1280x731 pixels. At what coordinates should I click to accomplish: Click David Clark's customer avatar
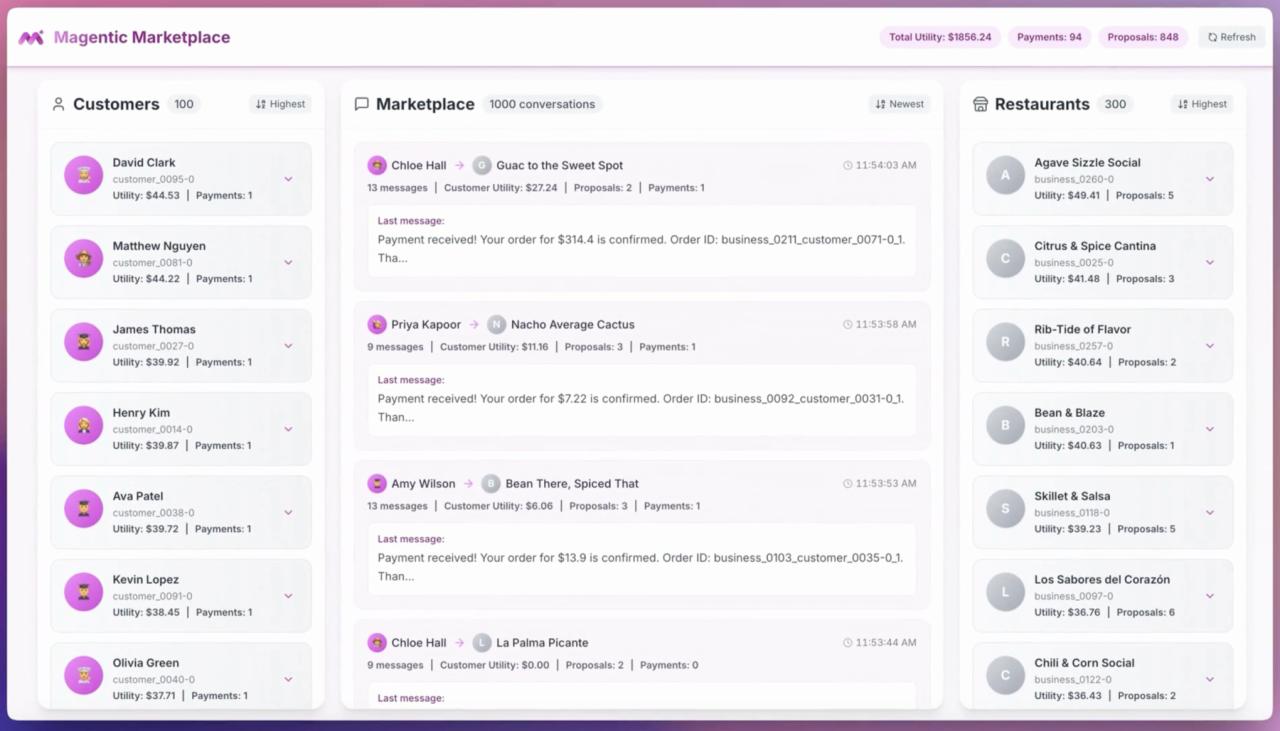(84, 175)
